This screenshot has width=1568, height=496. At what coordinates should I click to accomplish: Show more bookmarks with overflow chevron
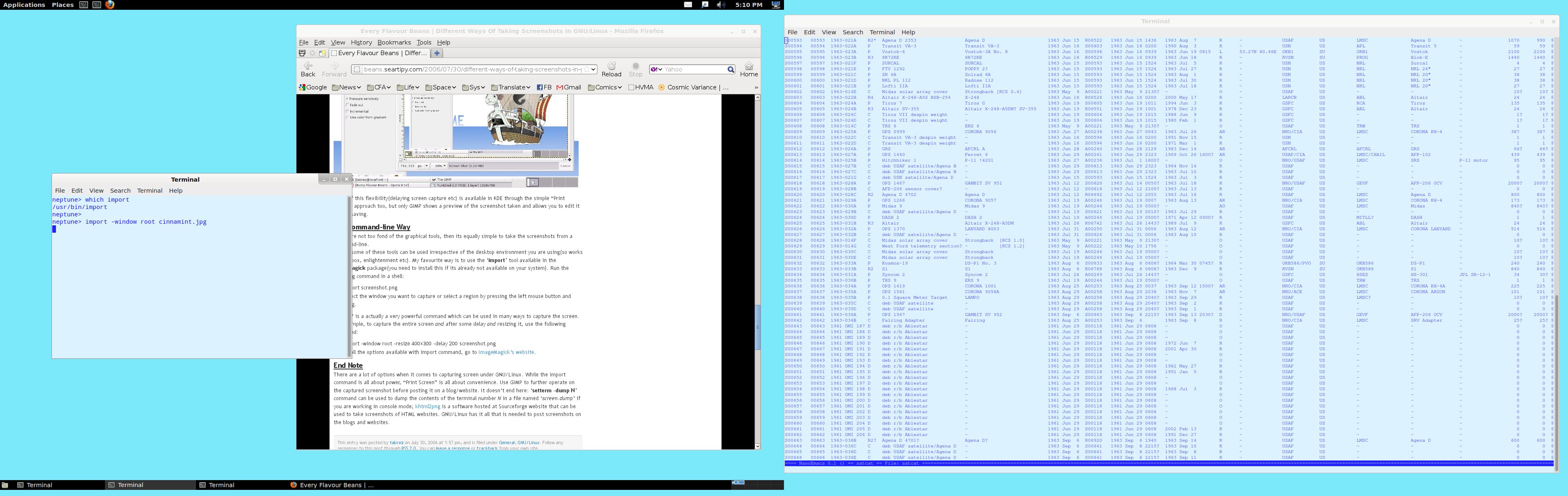[756, 87]
